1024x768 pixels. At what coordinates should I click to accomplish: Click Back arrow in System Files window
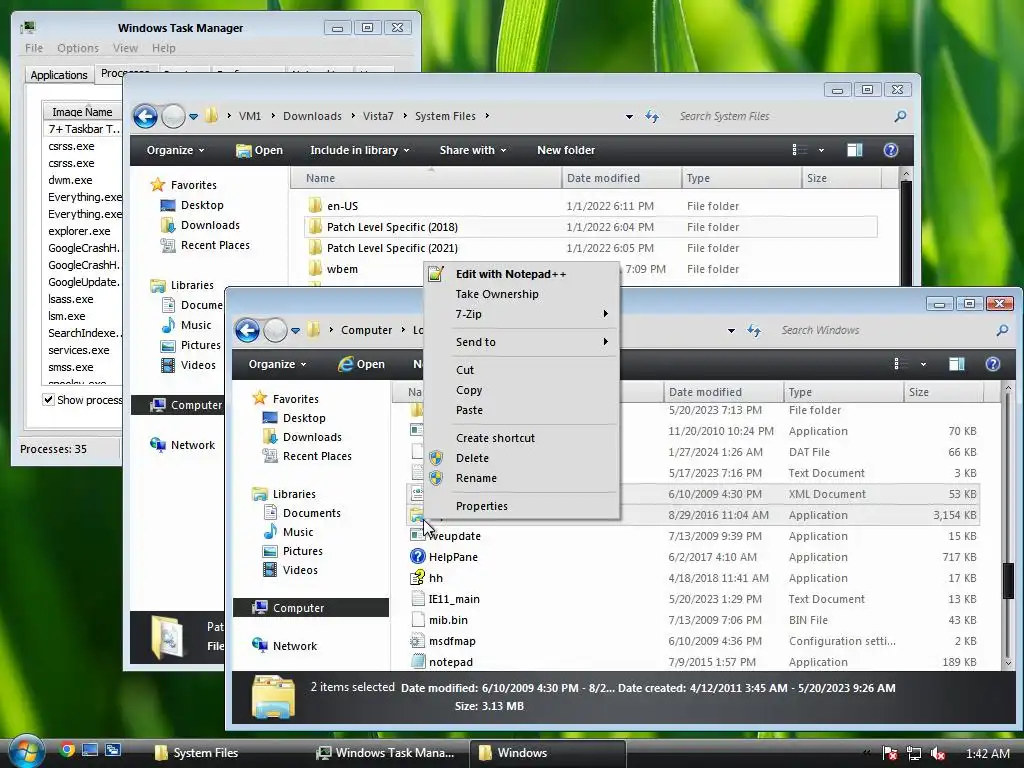coord(145,116)
